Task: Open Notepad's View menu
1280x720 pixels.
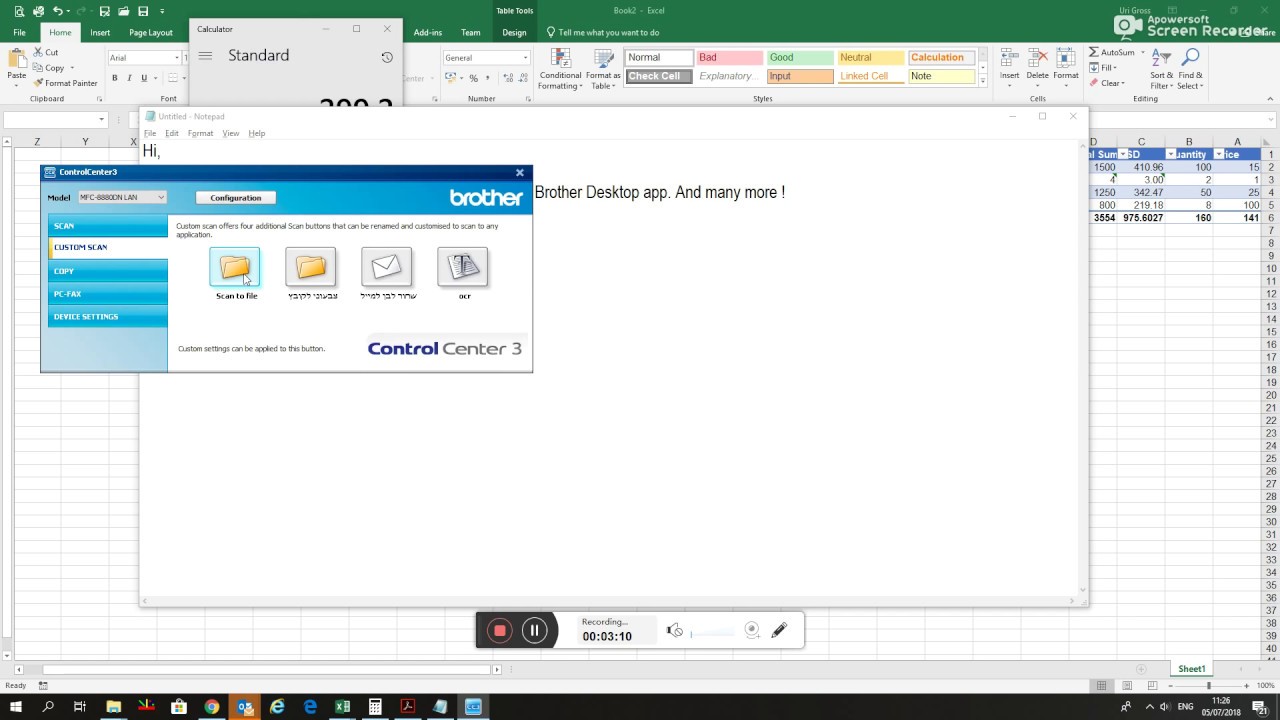Action: coord(231,133)
